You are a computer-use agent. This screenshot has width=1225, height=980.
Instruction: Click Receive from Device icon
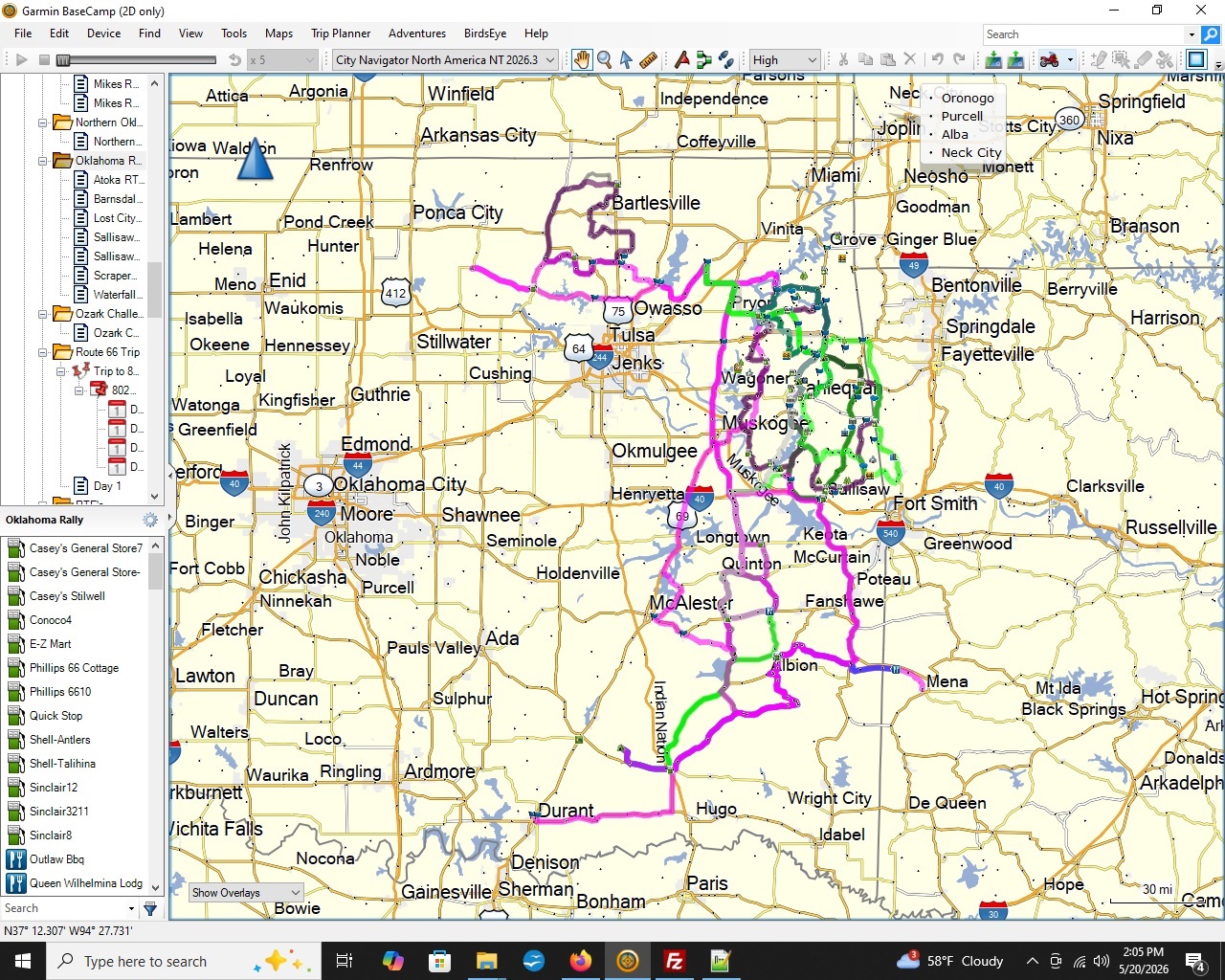click(1015, 59)
